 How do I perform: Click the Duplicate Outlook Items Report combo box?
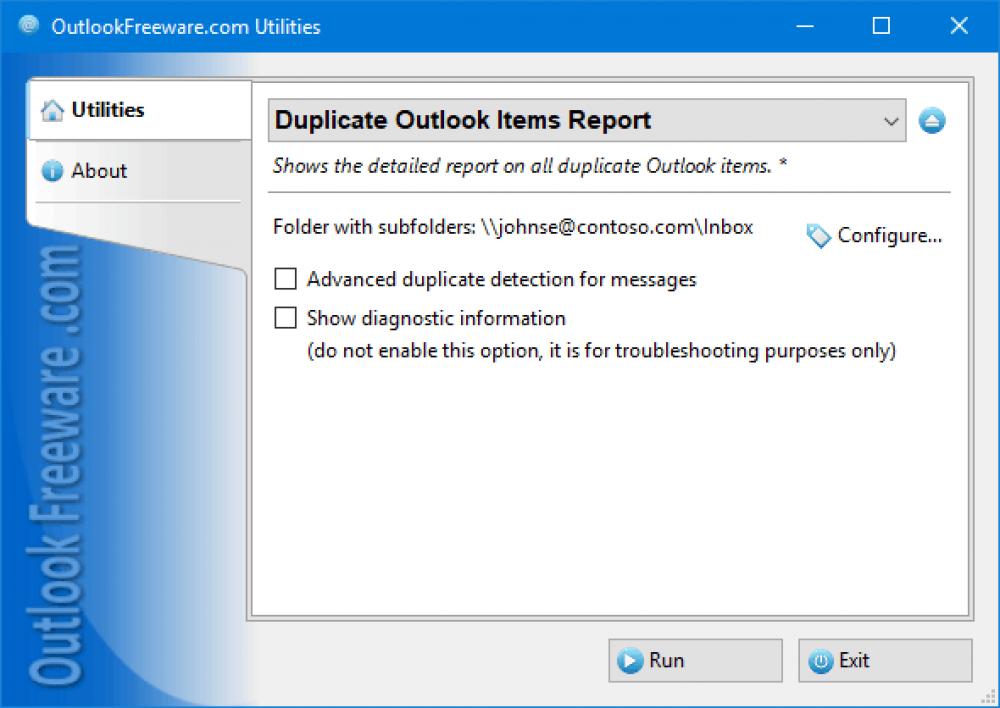tap(580, 120)
